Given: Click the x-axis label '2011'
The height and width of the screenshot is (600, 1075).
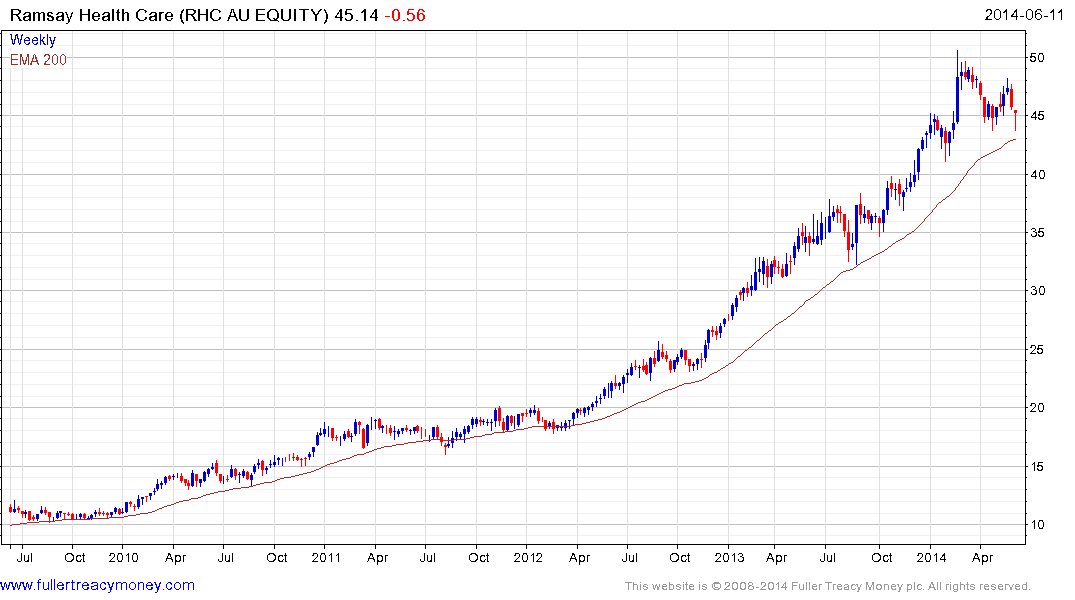Looking at the screenshot, I should coord(326,557).
